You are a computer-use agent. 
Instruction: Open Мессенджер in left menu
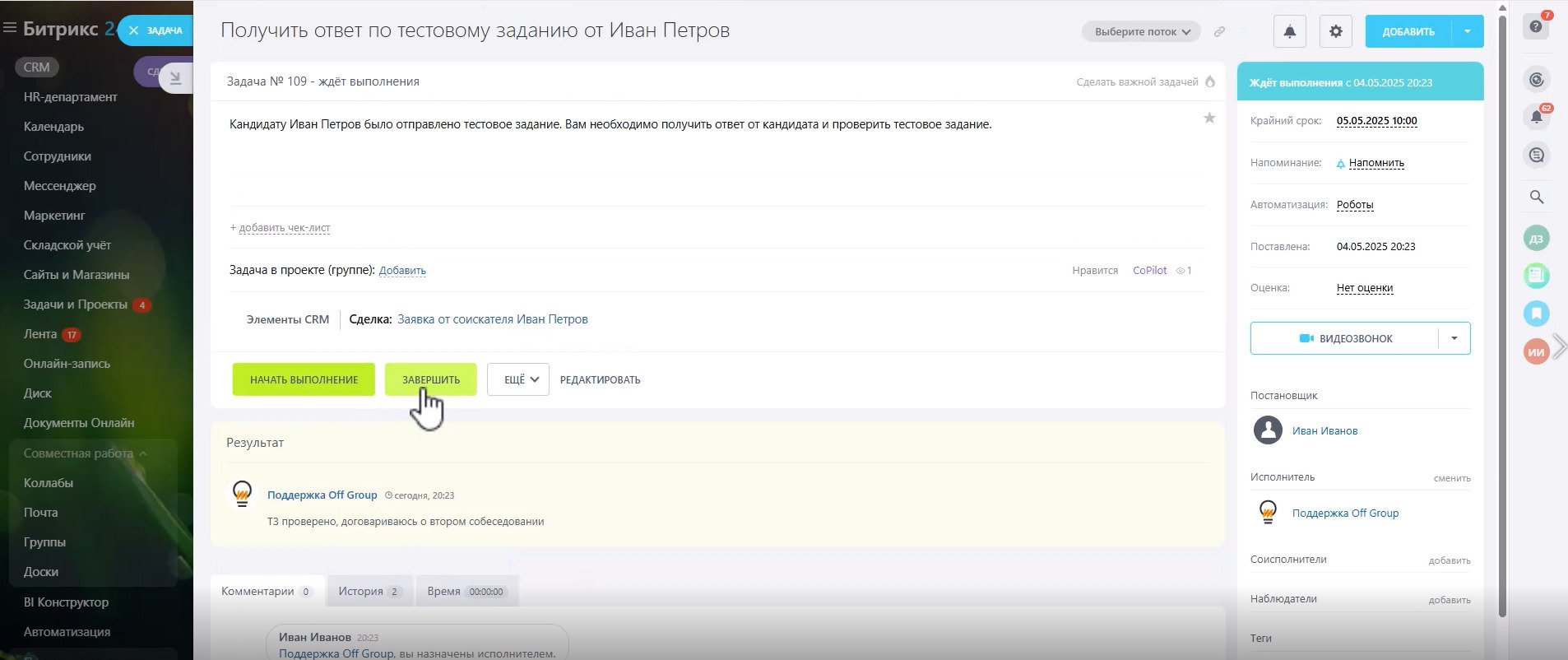tap(60, 186)
